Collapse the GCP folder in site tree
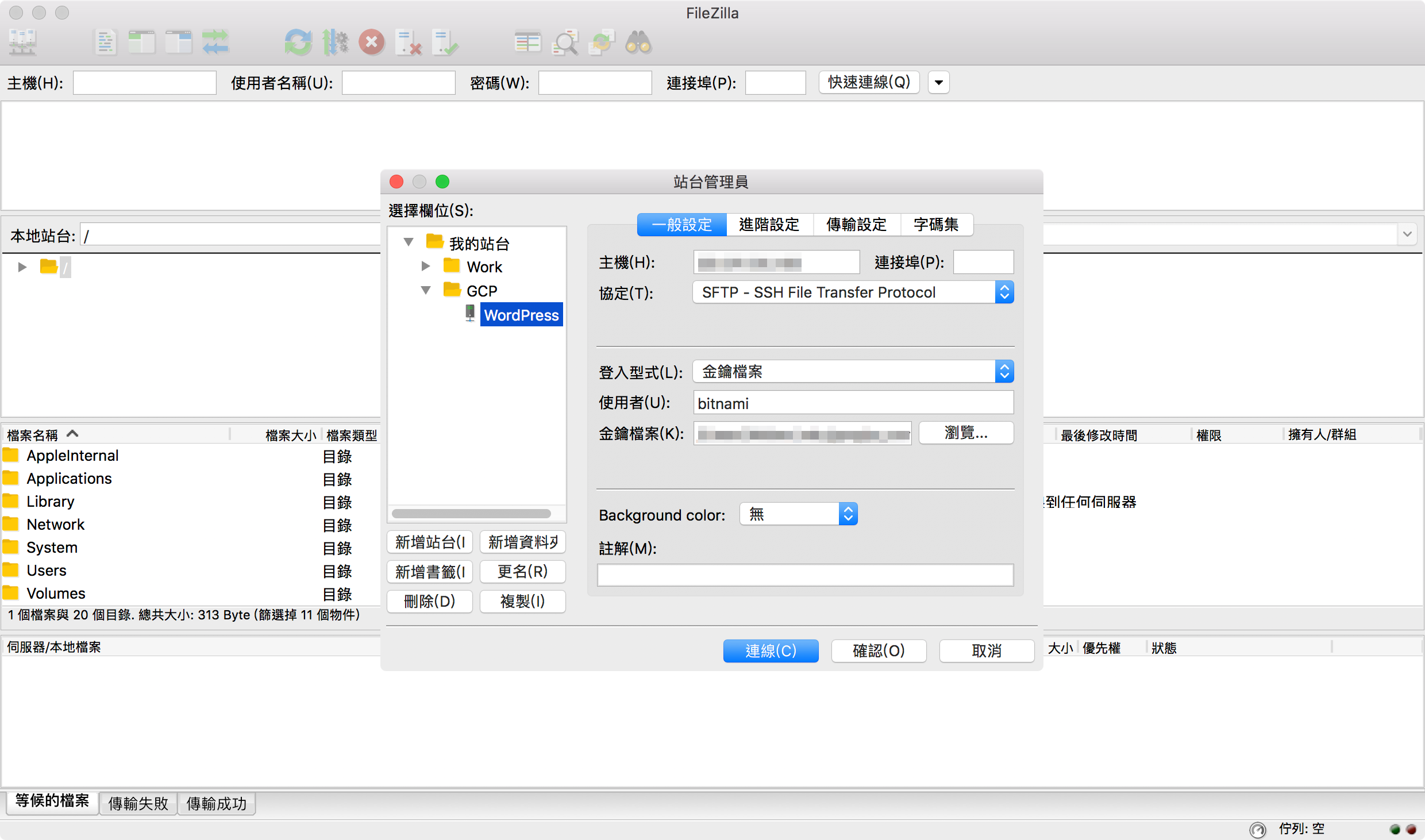This screenshot has height=840, width=1425. [x=426, y=291]
